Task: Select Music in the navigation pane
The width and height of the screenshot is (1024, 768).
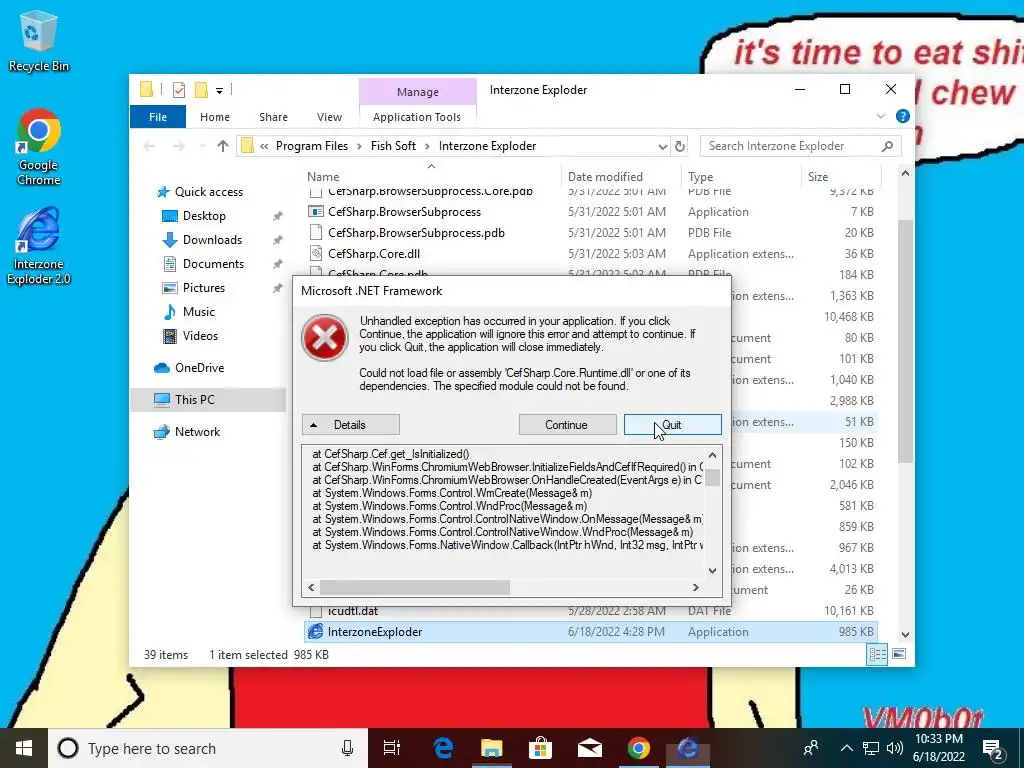Action: coord(198,312)
